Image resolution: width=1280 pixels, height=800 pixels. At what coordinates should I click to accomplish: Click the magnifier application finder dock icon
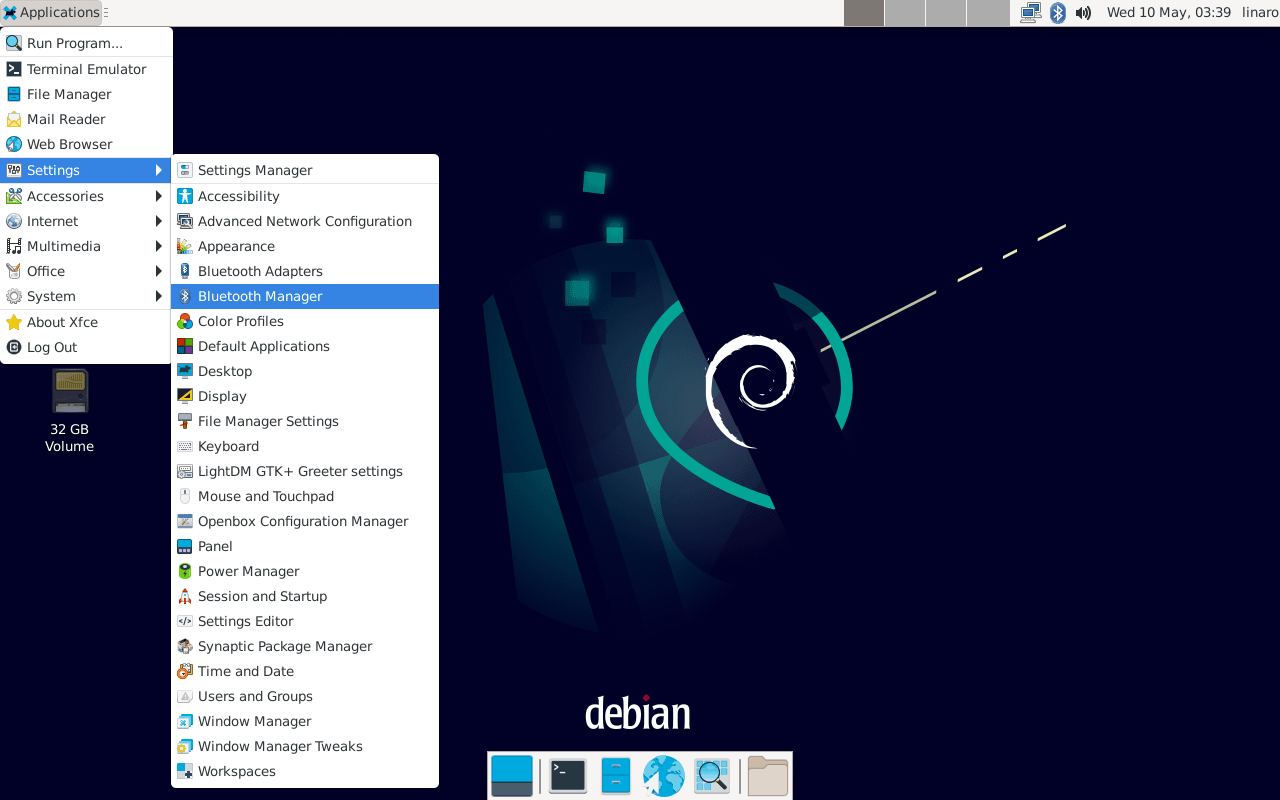(x=712, y=776)
